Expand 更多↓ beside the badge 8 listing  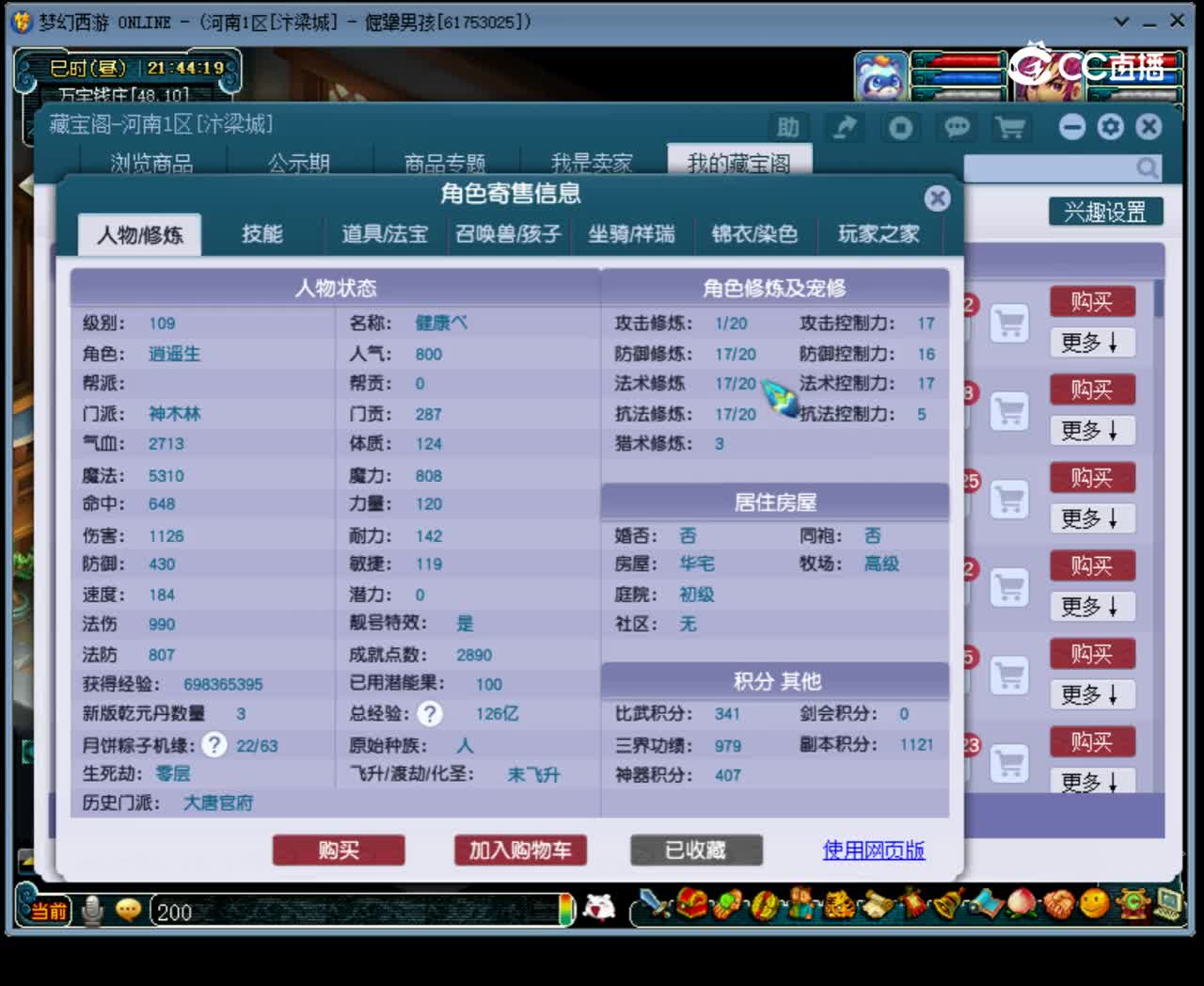tap(1091, 430)
